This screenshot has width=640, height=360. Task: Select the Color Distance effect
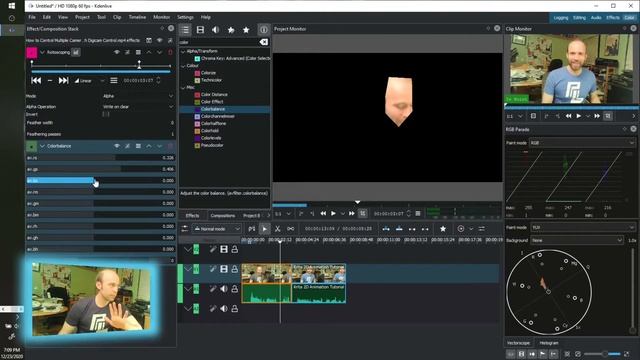214,94
